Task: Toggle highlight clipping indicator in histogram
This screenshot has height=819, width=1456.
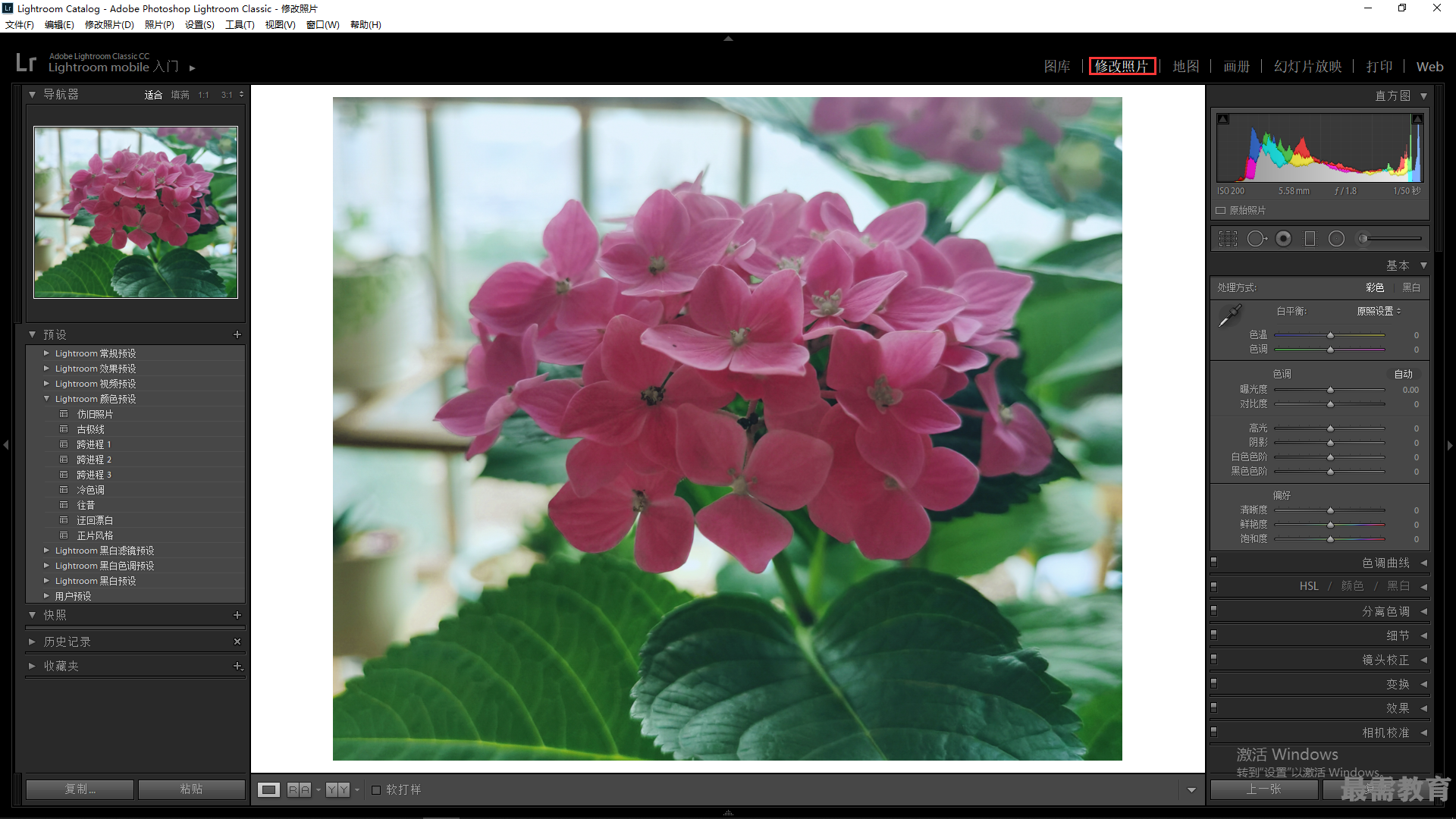Action: coord(1417,119)
